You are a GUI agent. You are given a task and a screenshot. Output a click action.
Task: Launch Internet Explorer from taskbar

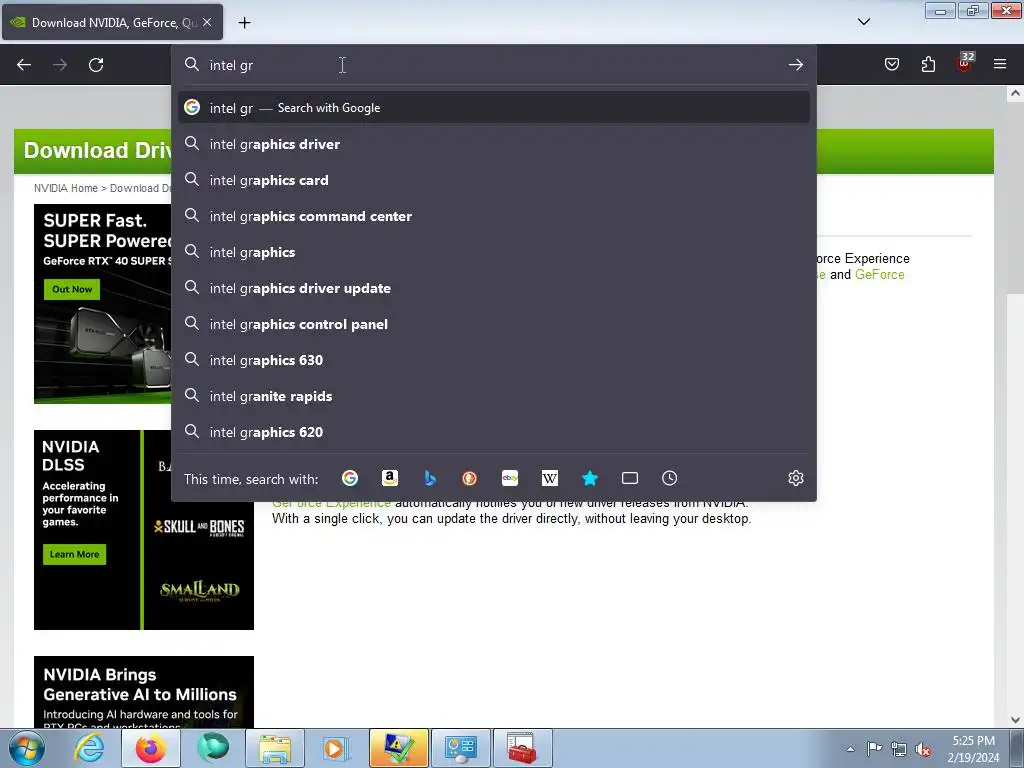tap(89, 748)
